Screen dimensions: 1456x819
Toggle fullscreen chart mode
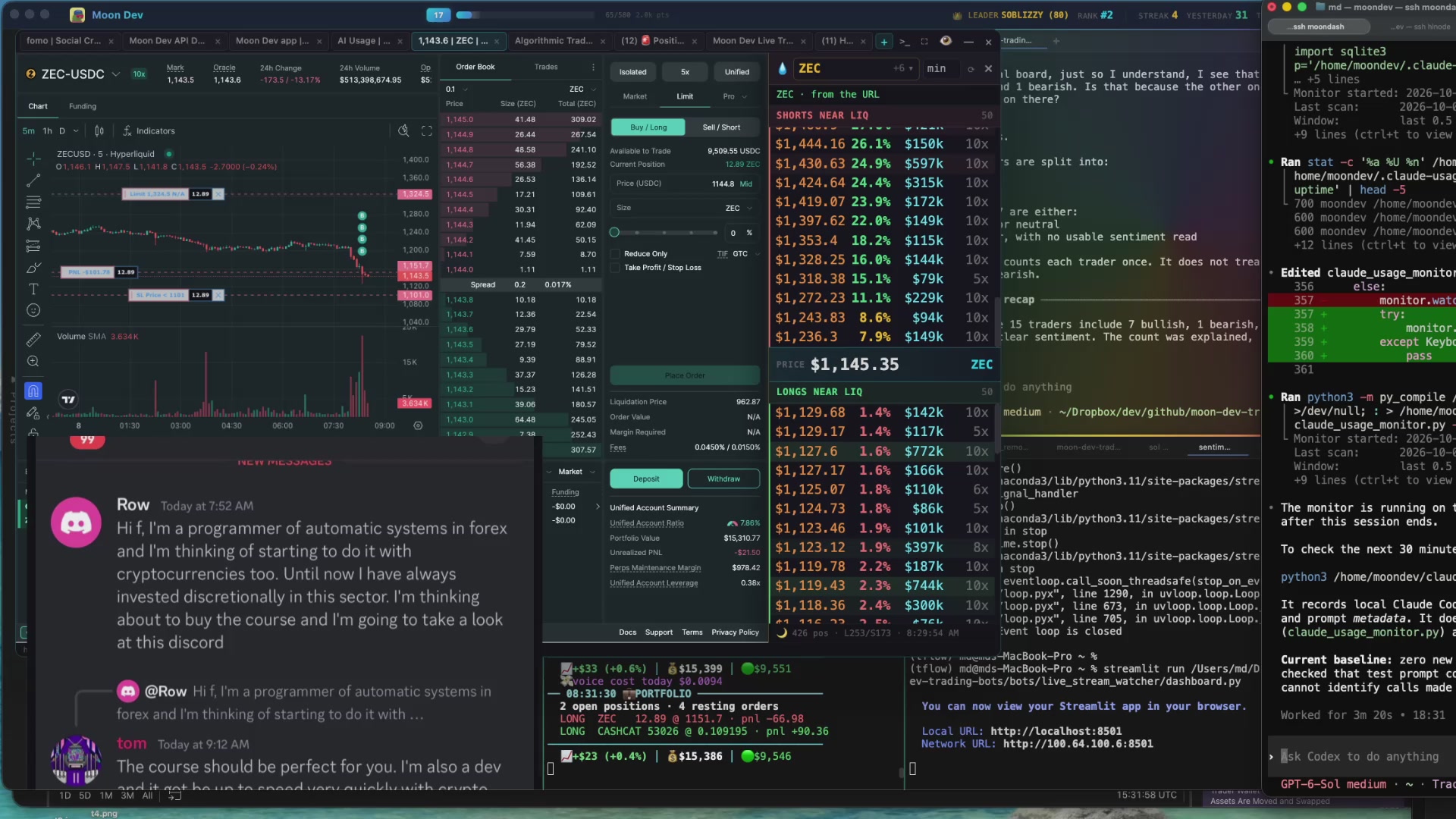tap(427, 130)
